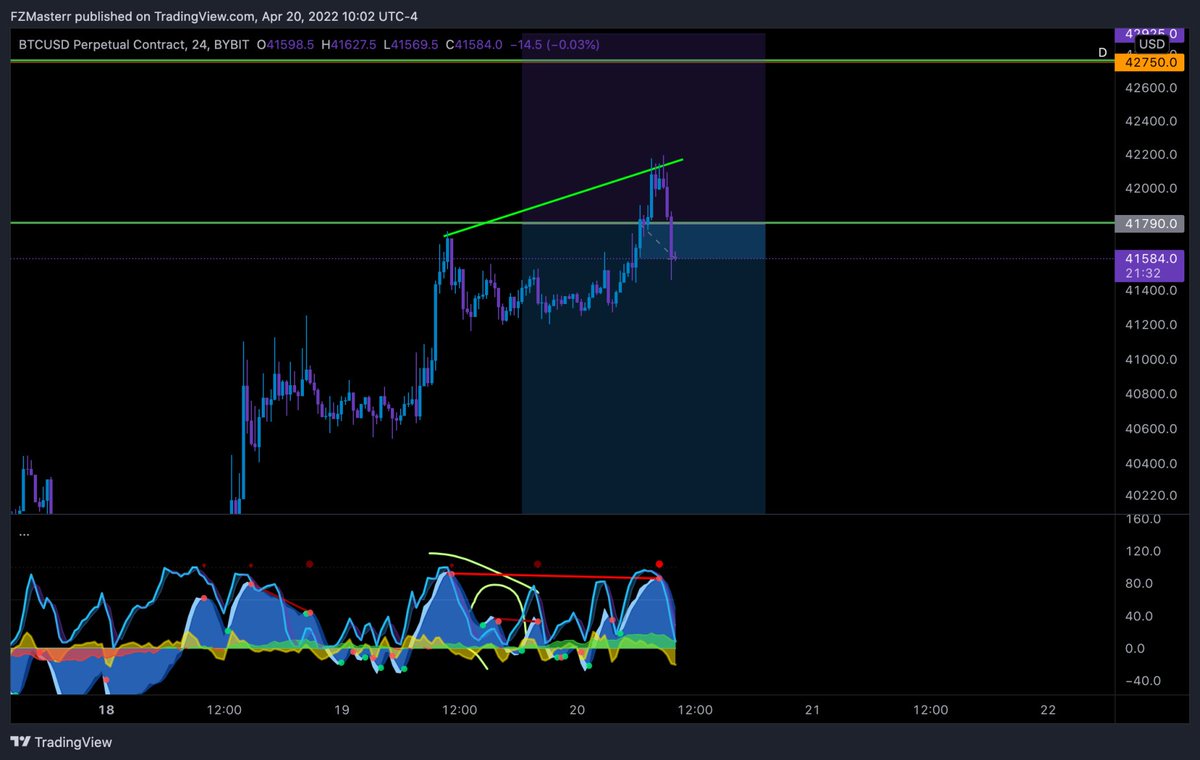Click the 21:32 candle countdown timer

[1143, 272]
